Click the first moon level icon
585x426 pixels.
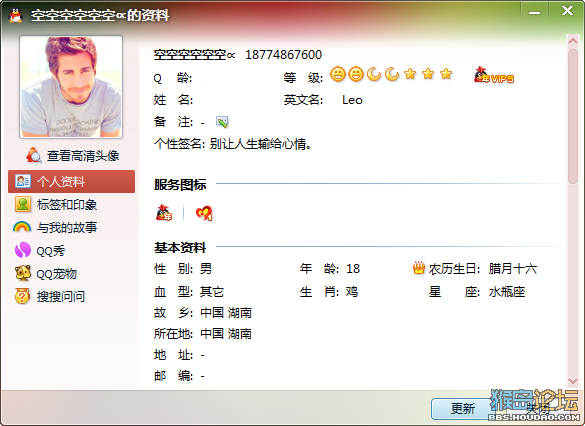coord(374,74)
